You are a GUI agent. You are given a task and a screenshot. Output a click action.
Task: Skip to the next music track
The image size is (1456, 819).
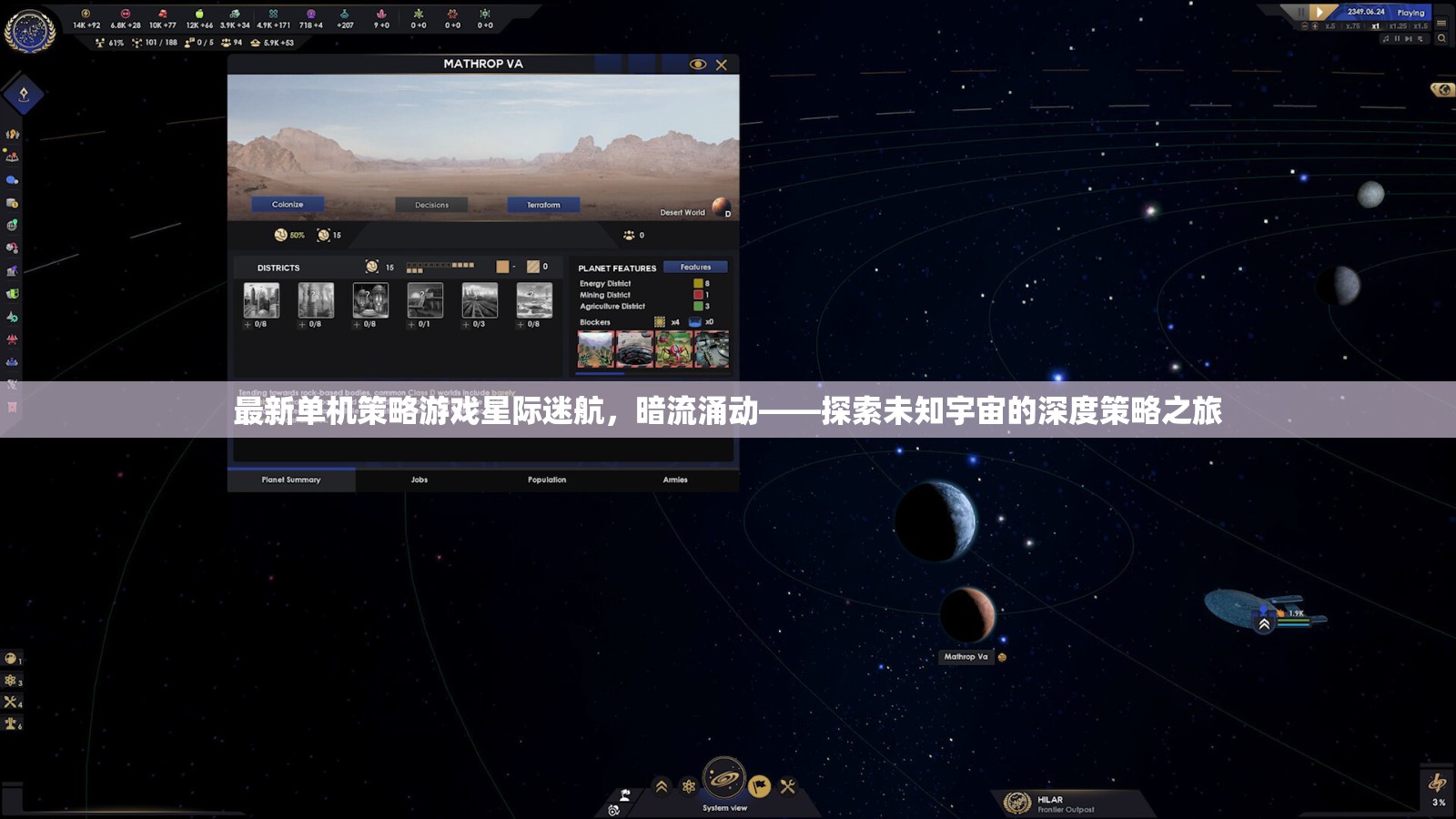click(1409, 38)
